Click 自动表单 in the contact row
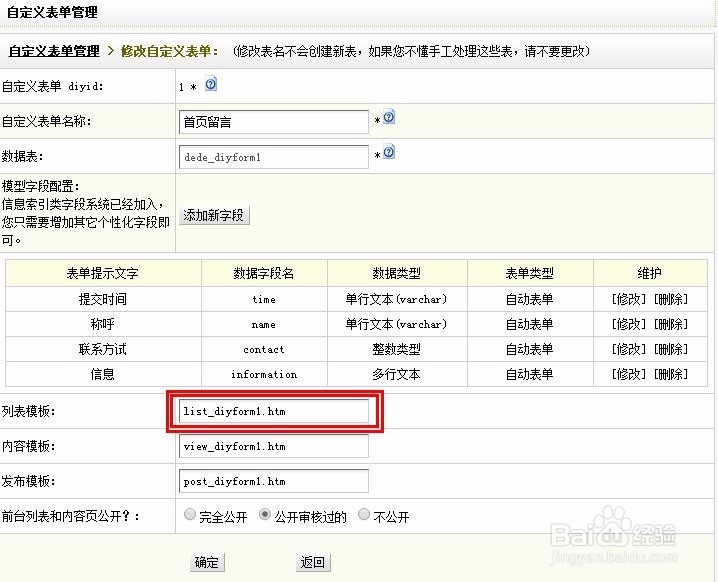Image resolution: width=718 pixels, height=582 pixels. click(530, 349)
